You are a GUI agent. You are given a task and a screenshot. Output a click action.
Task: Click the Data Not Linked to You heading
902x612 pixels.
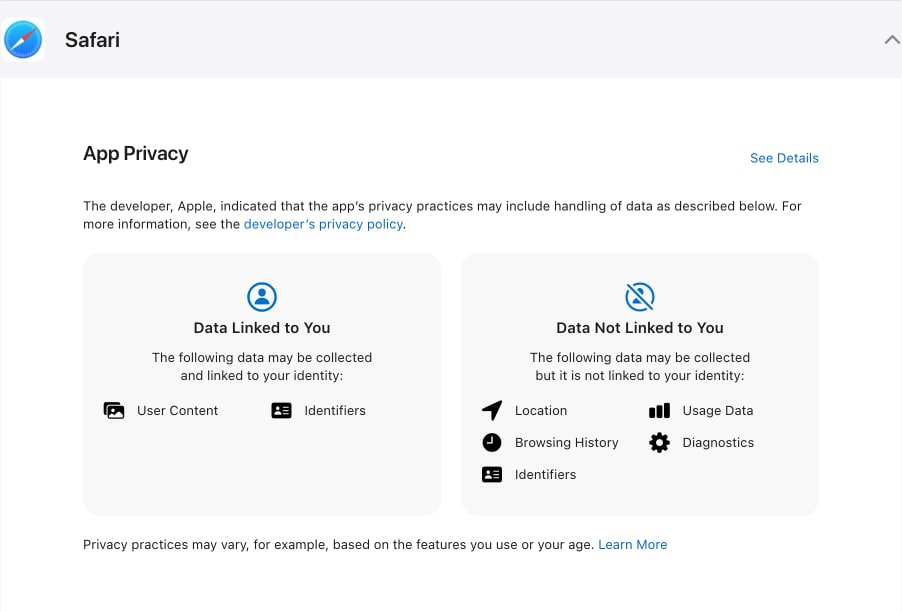640,327
